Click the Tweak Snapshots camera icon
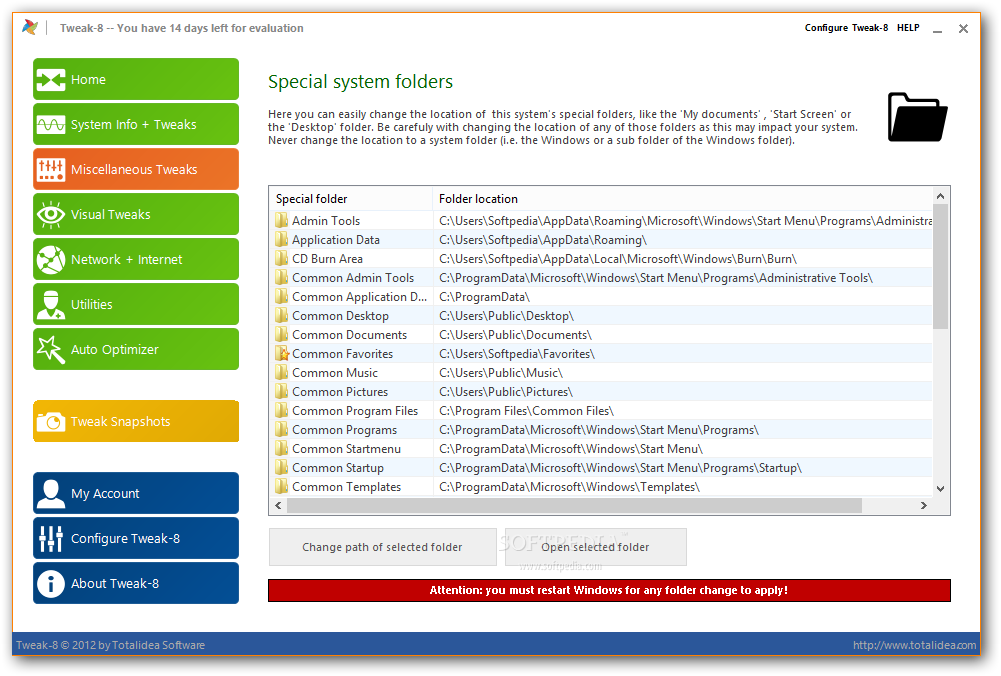 [x=51, y=422]
